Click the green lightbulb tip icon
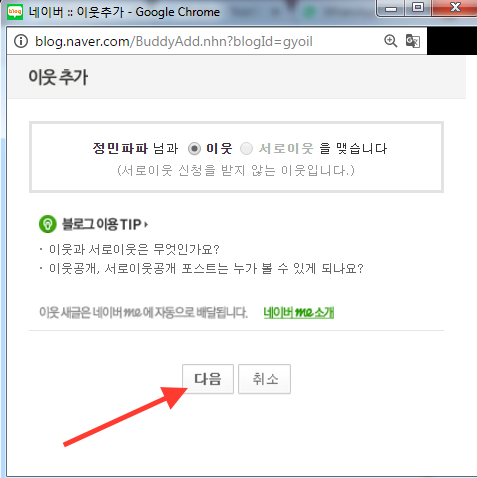477x478 pixels. (x=48, y=224)
